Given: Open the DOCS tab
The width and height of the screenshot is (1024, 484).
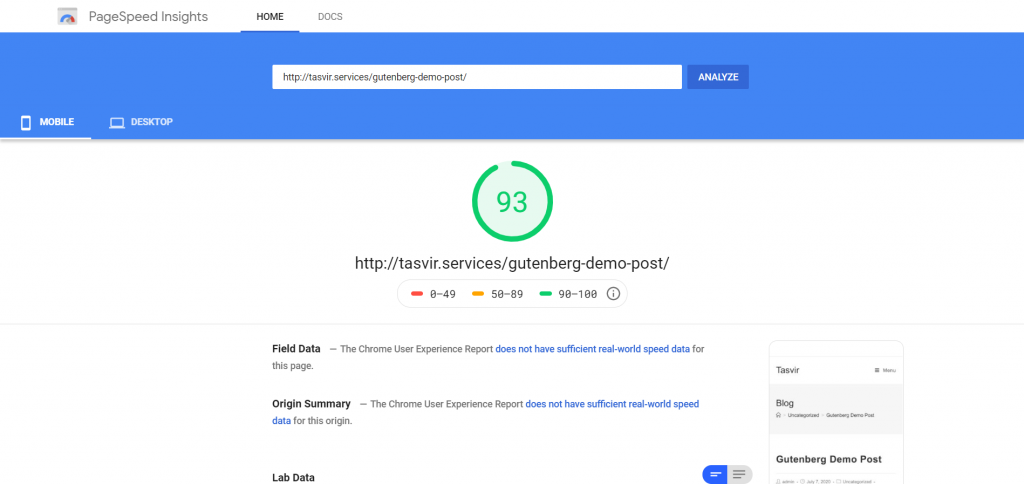Looking at the screenshot, I should click(330, 17).
